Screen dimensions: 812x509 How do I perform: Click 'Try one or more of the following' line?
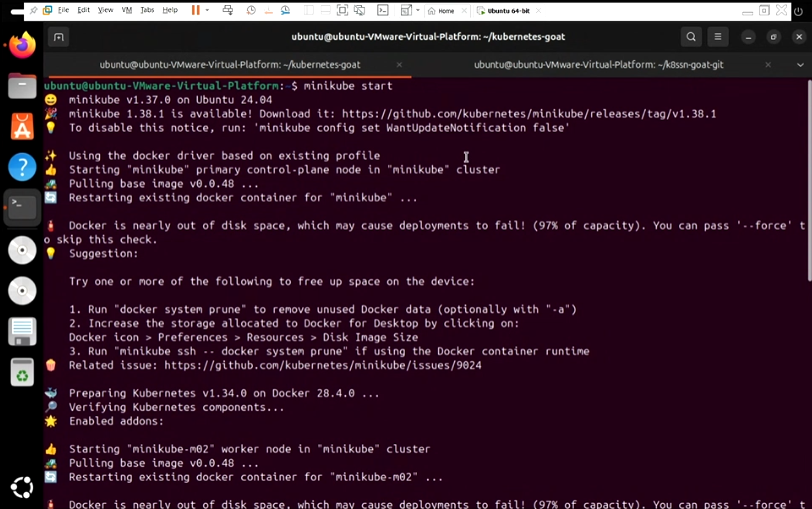pyautogui.click(x=272, y=282)
